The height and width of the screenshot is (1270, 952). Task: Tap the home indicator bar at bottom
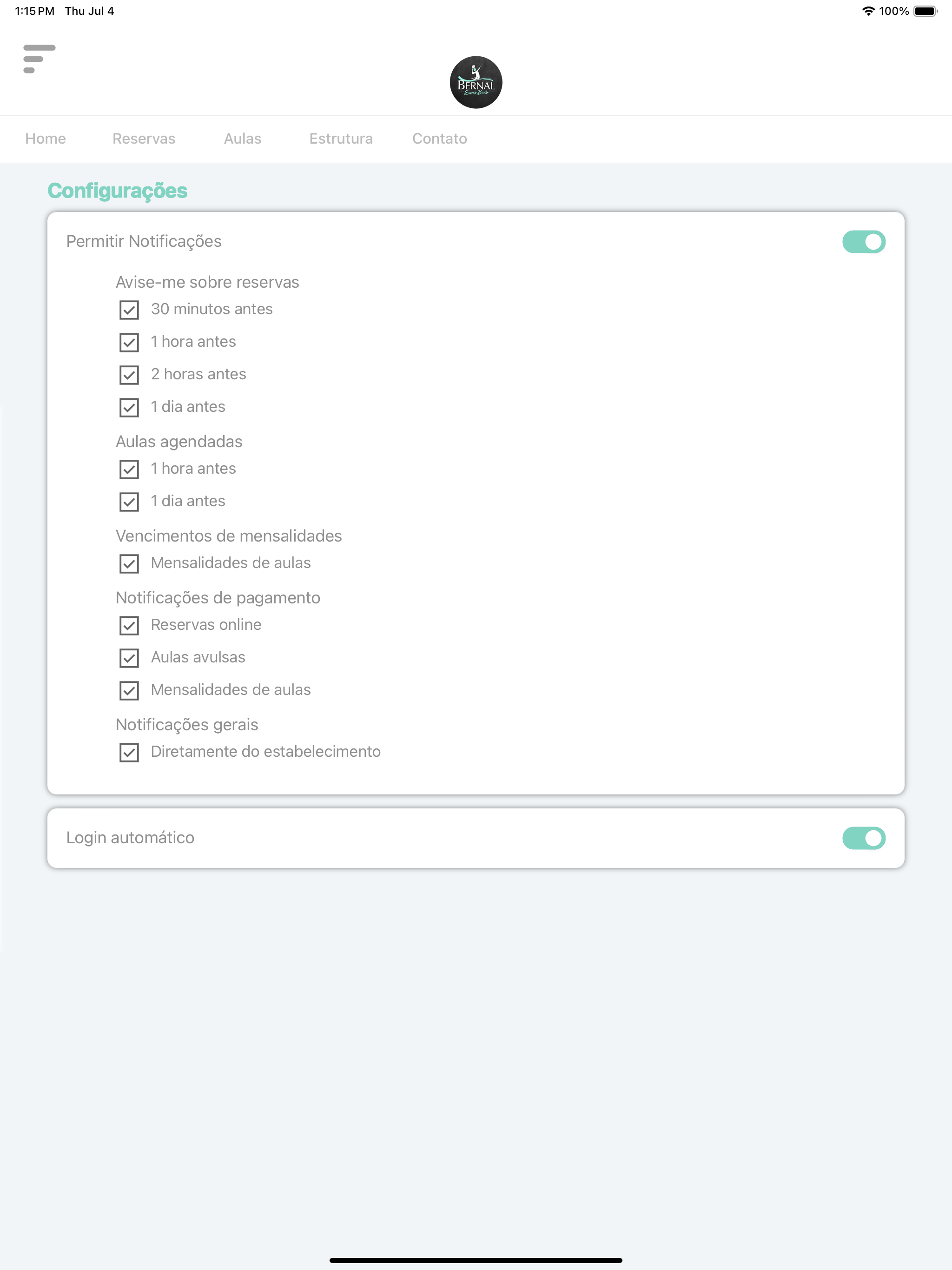[476, 1260]
